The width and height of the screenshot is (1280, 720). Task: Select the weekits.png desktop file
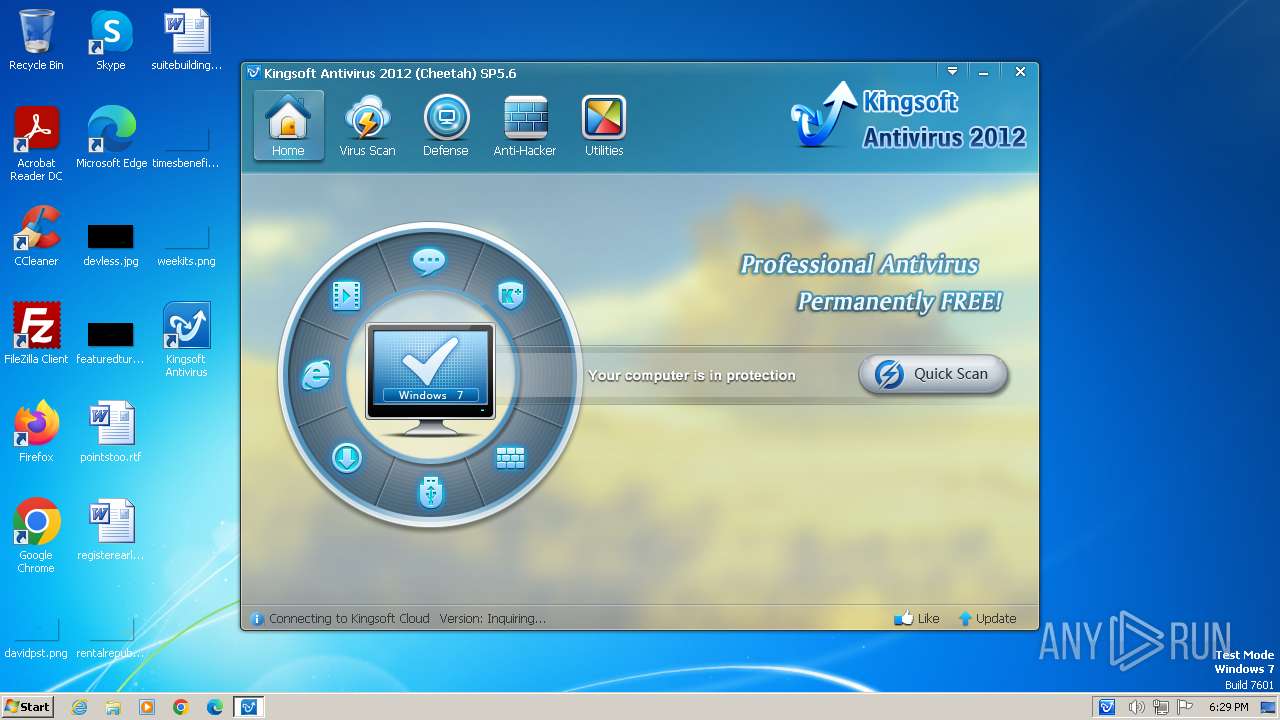coord(186,245)
